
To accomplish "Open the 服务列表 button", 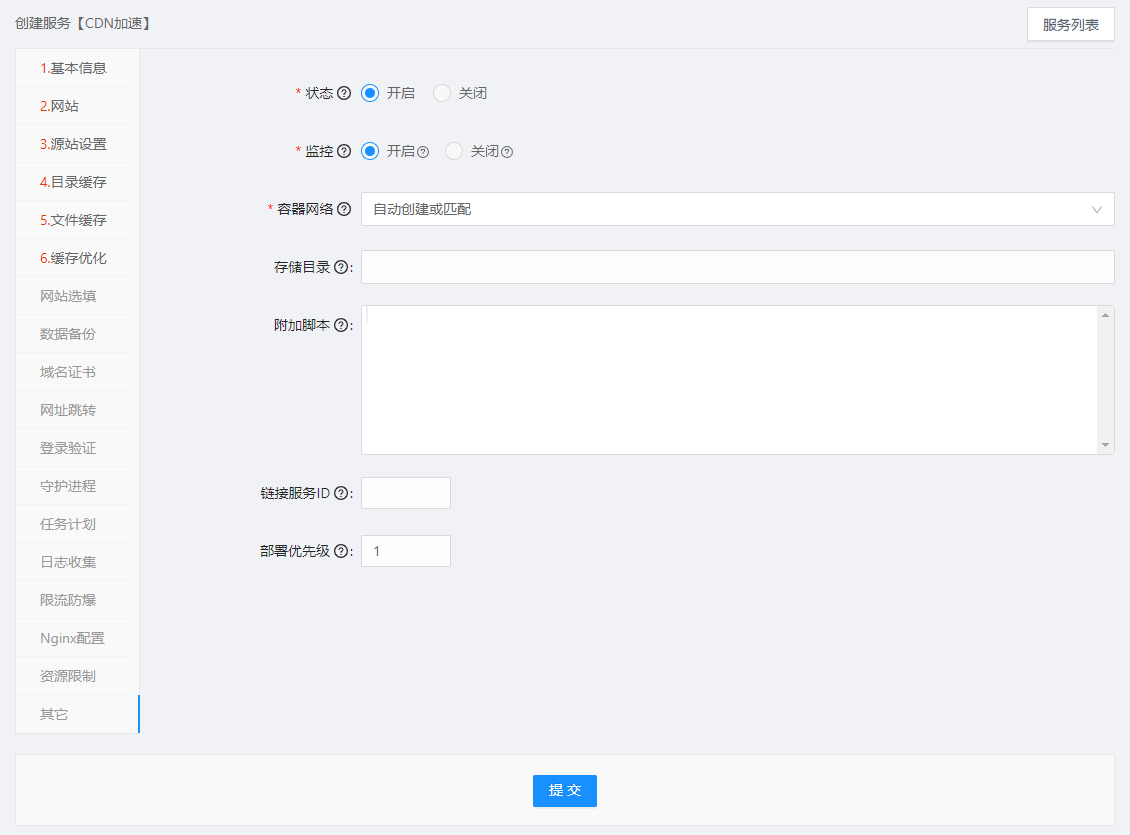I will pos(1070,25).
